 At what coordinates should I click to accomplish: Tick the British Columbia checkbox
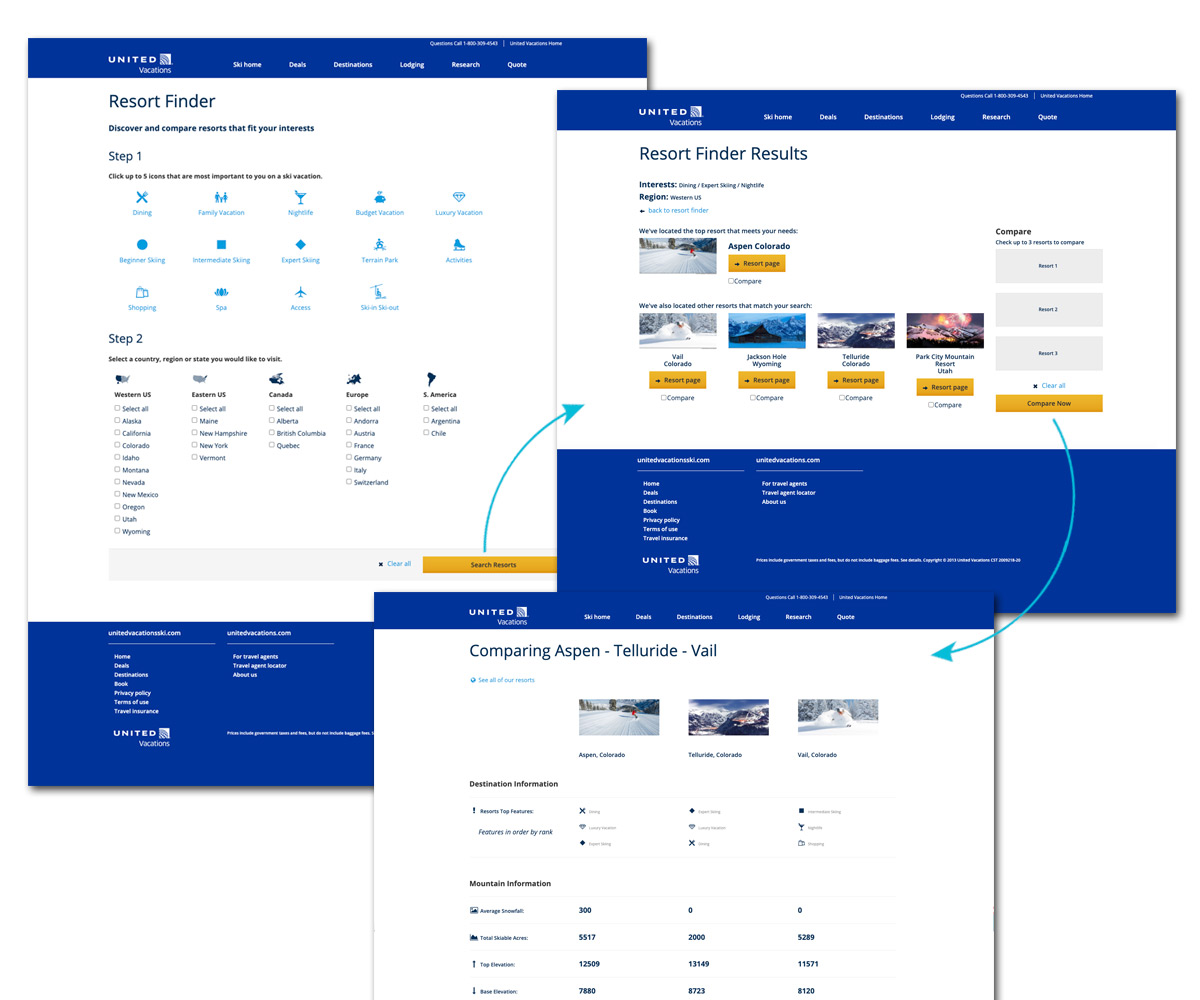pyautogui.click(x=272, y=433)
